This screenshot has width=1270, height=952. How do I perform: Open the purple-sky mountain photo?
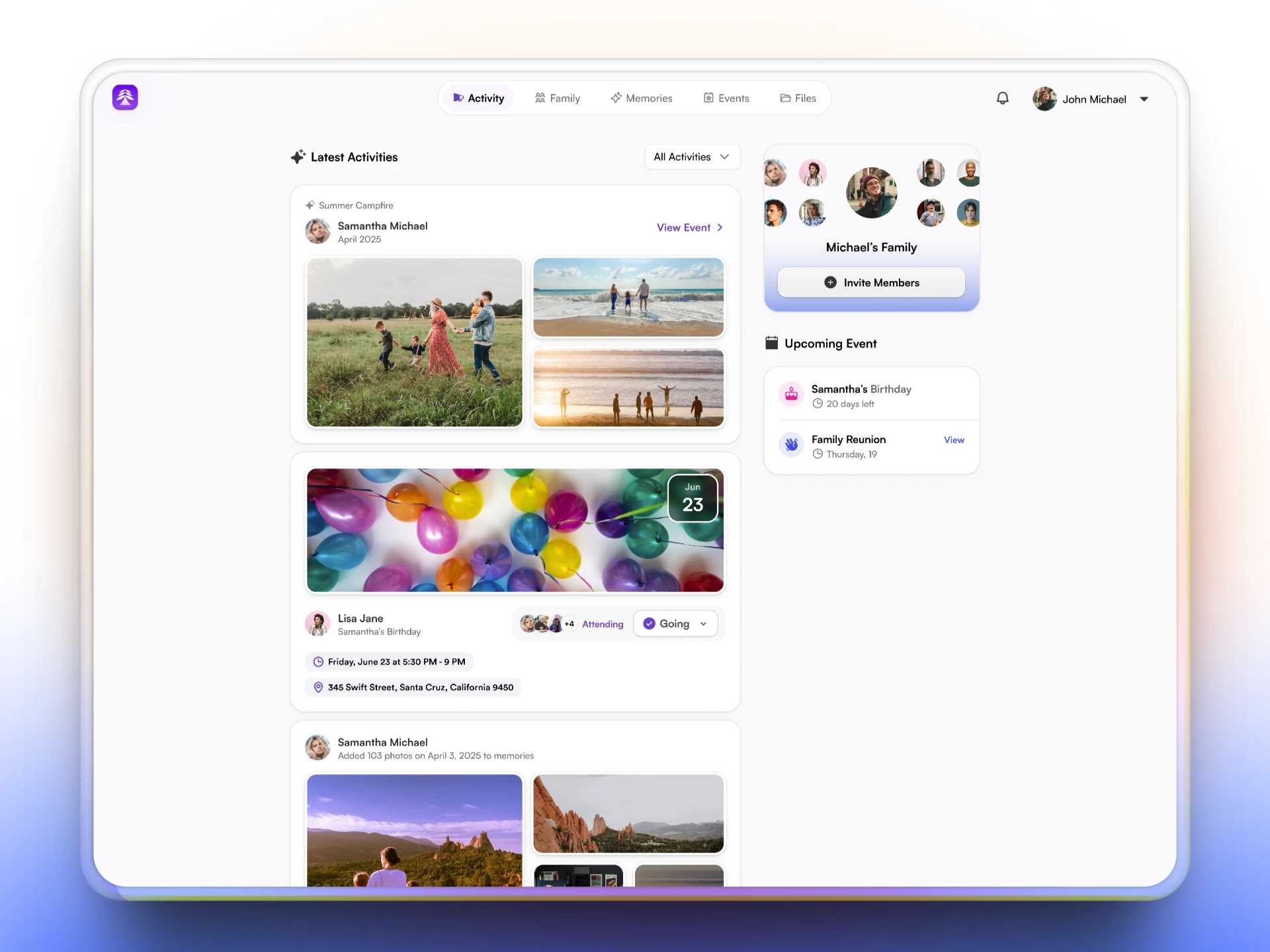point(415,830)
